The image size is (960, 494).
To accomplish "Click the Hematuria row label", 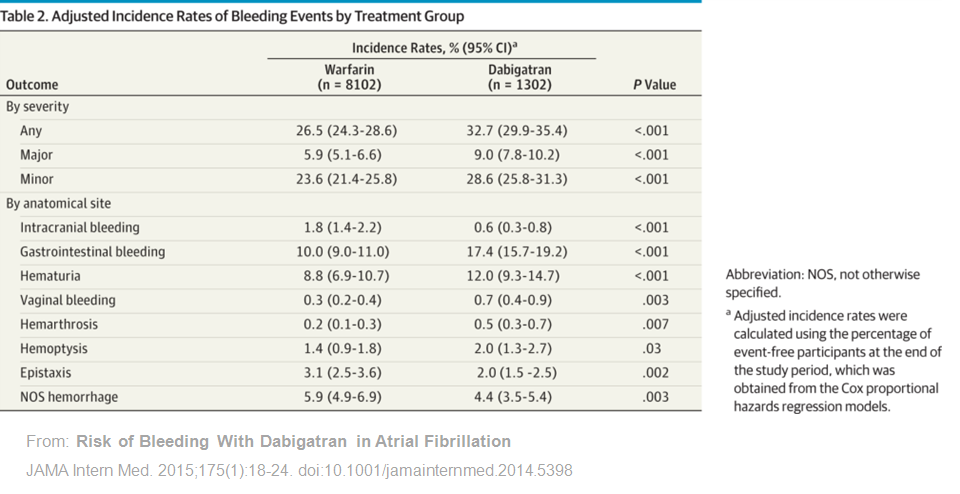I will [x=50, y=276].
